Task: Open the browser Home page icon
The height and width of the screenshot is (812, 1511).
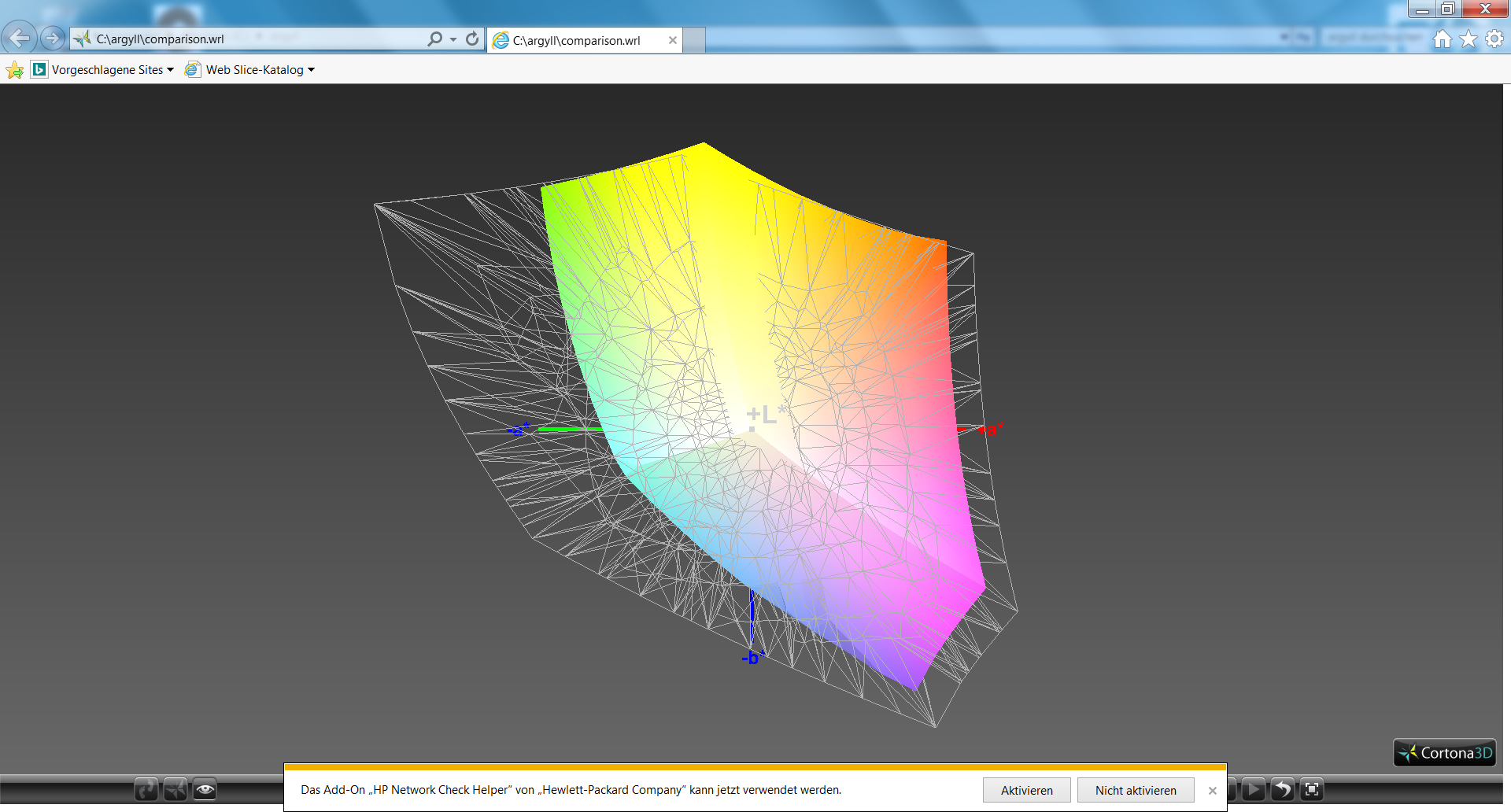Action: (x=1443, y=39)
